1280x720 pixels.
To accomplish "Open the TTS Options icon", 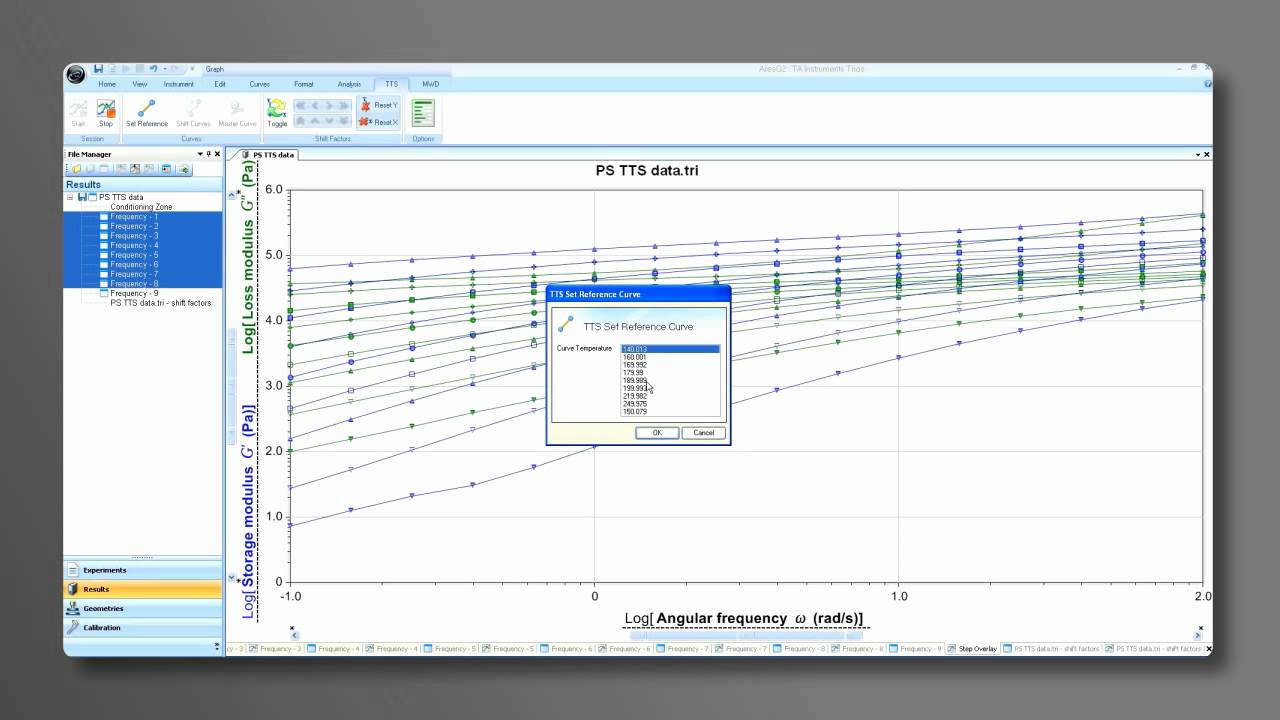I will point(423,112).
